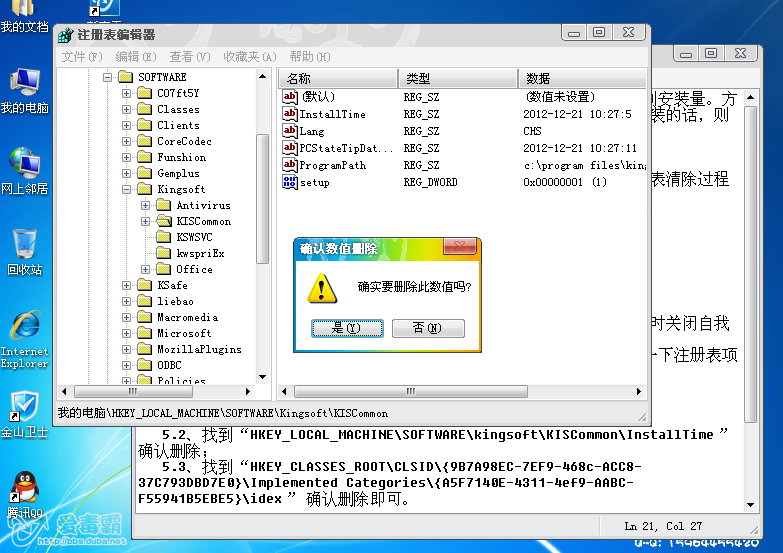
Task: Expand the KISCommon tree node
Action: coord(145,221)
